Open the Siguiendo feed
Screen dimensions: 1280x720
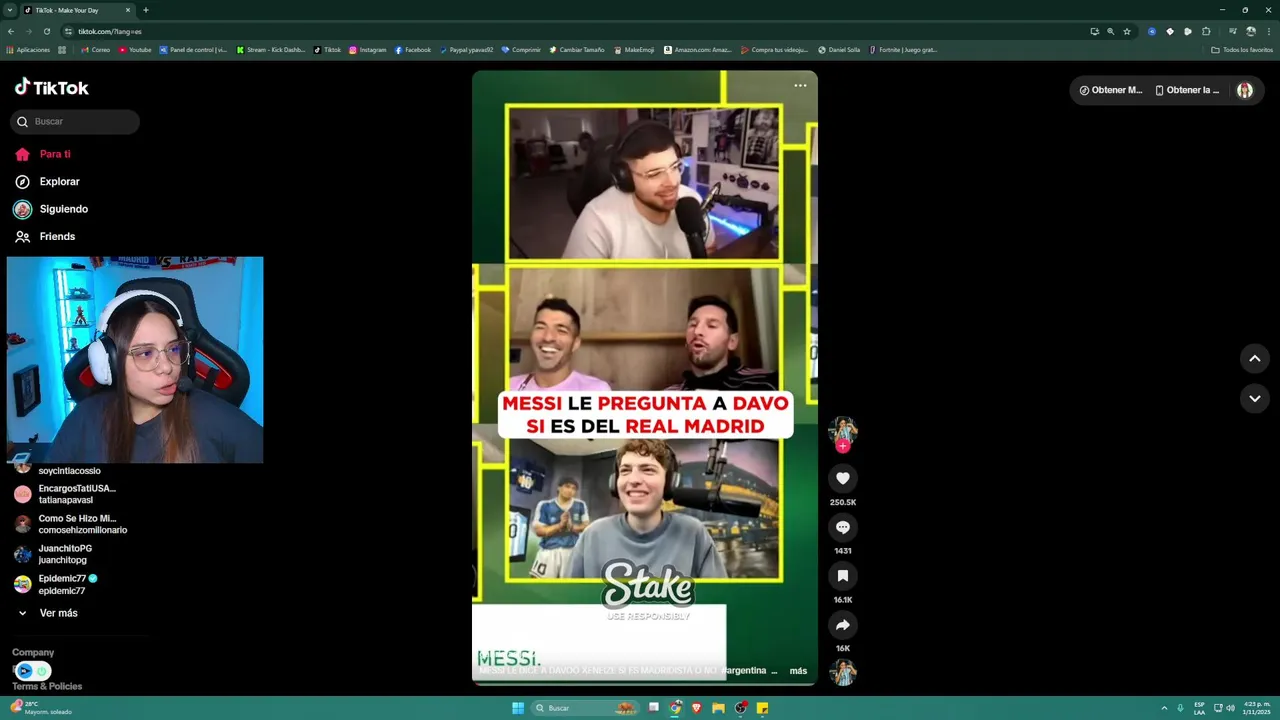(51, 209)
